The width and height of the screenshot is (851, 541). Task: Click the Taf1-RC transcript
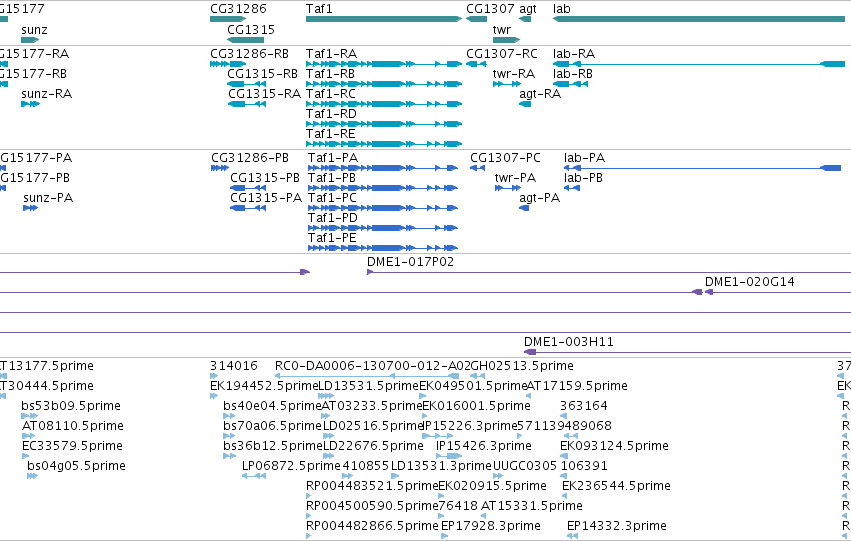(384, 104)
